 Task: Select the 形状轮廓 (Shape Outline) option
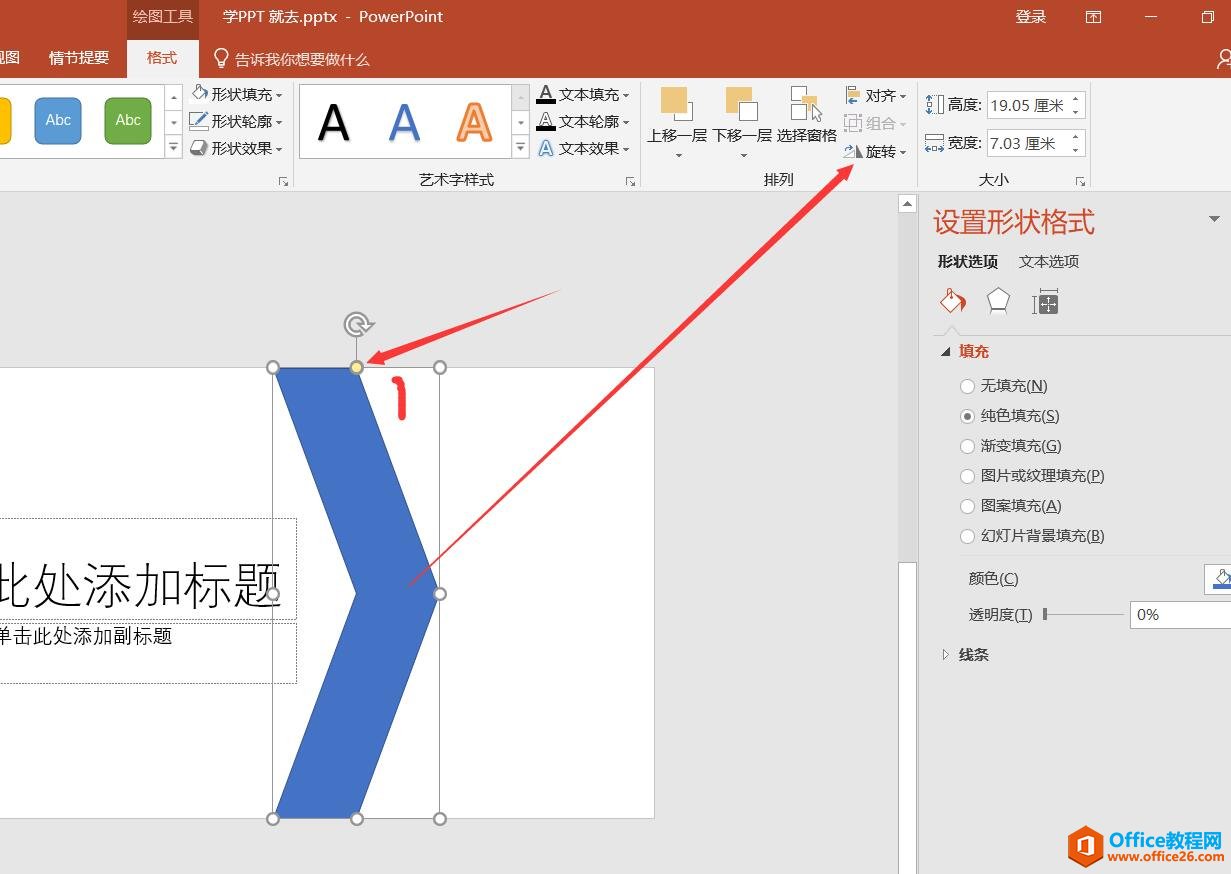[240, 121]
